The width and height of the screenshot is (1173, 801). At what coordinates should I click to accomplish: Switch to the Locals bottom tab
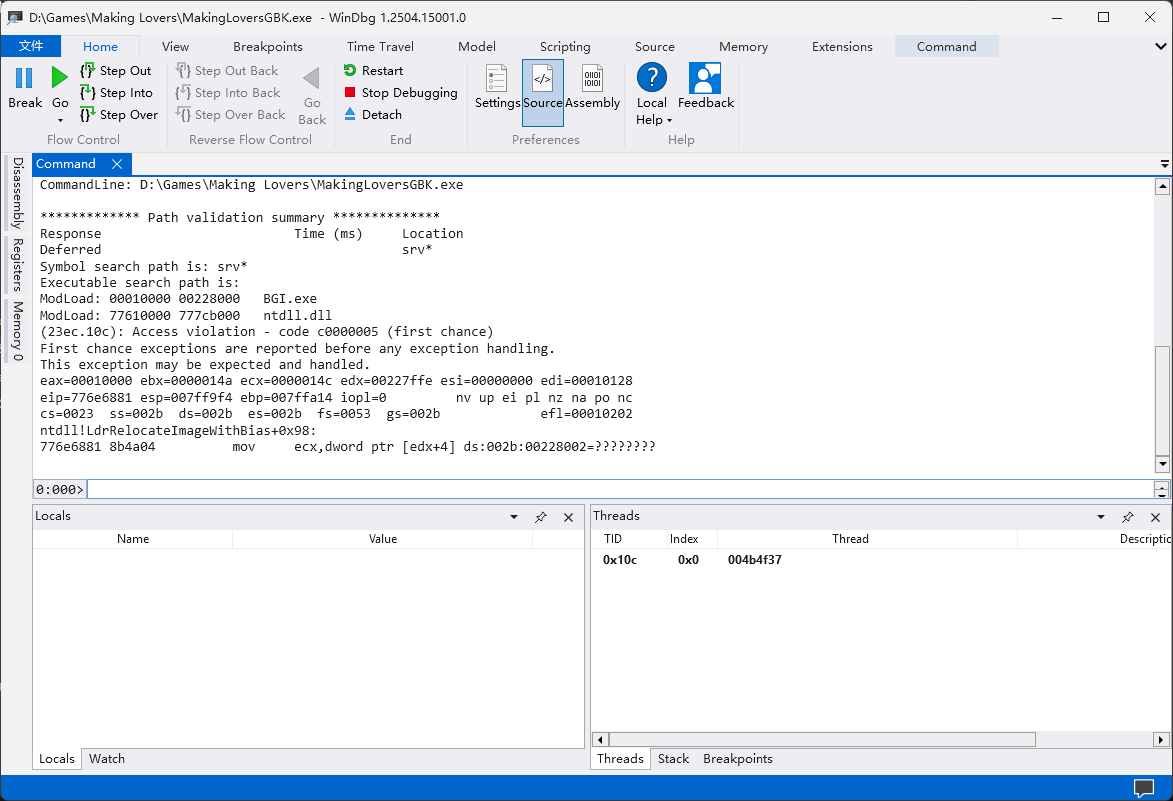tap(57, 758)
